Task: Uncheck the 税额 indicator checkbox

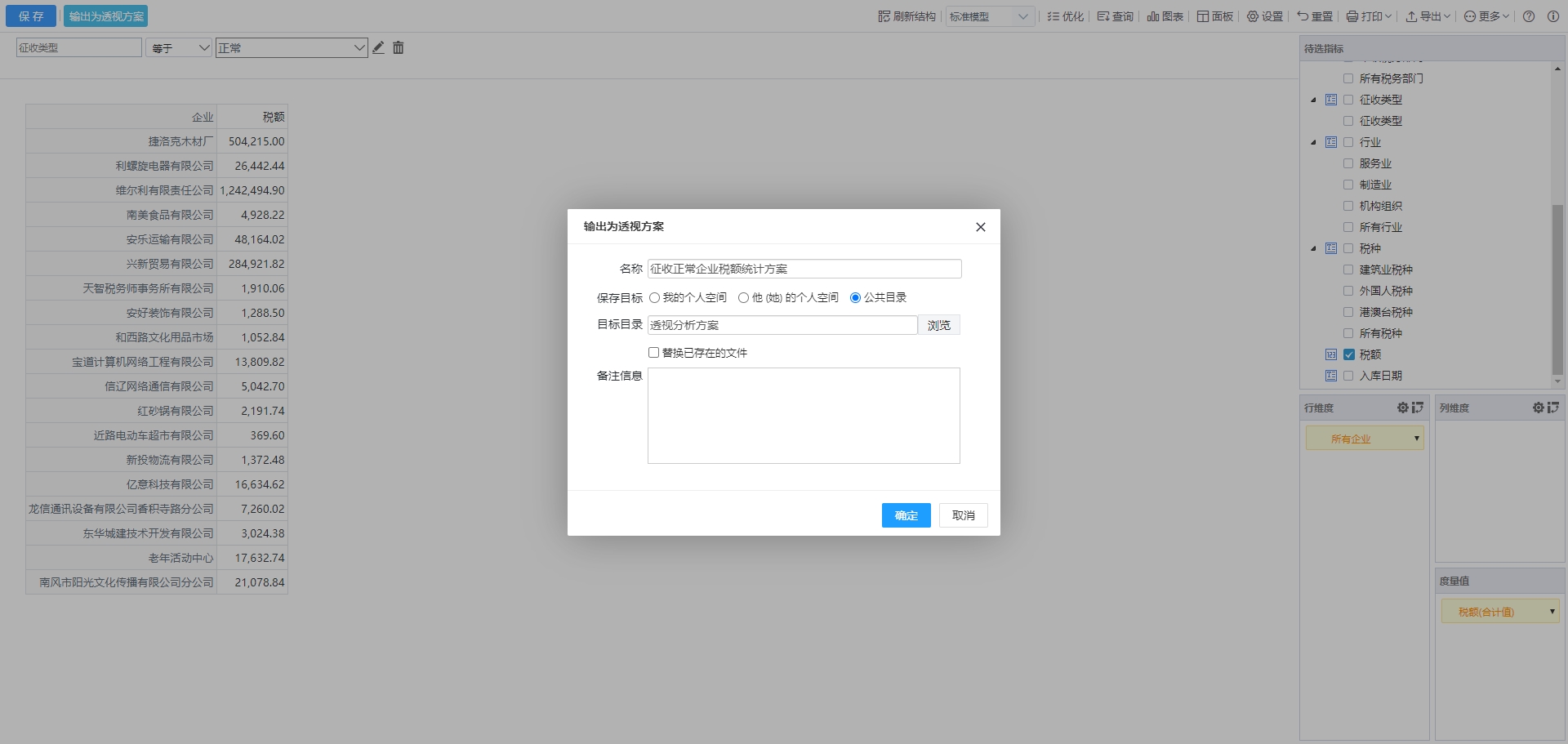Action: coord(1349,354)
